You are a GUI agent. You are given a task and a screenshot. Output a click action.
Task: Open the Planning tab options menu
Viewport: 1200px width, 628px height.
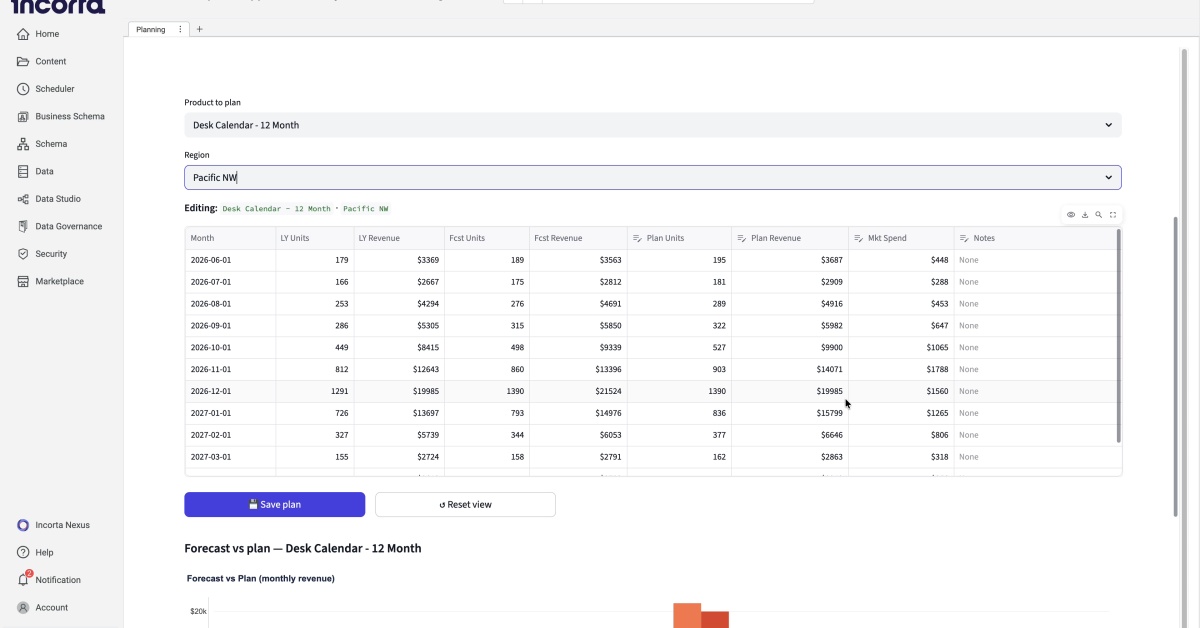pos(180,30)
